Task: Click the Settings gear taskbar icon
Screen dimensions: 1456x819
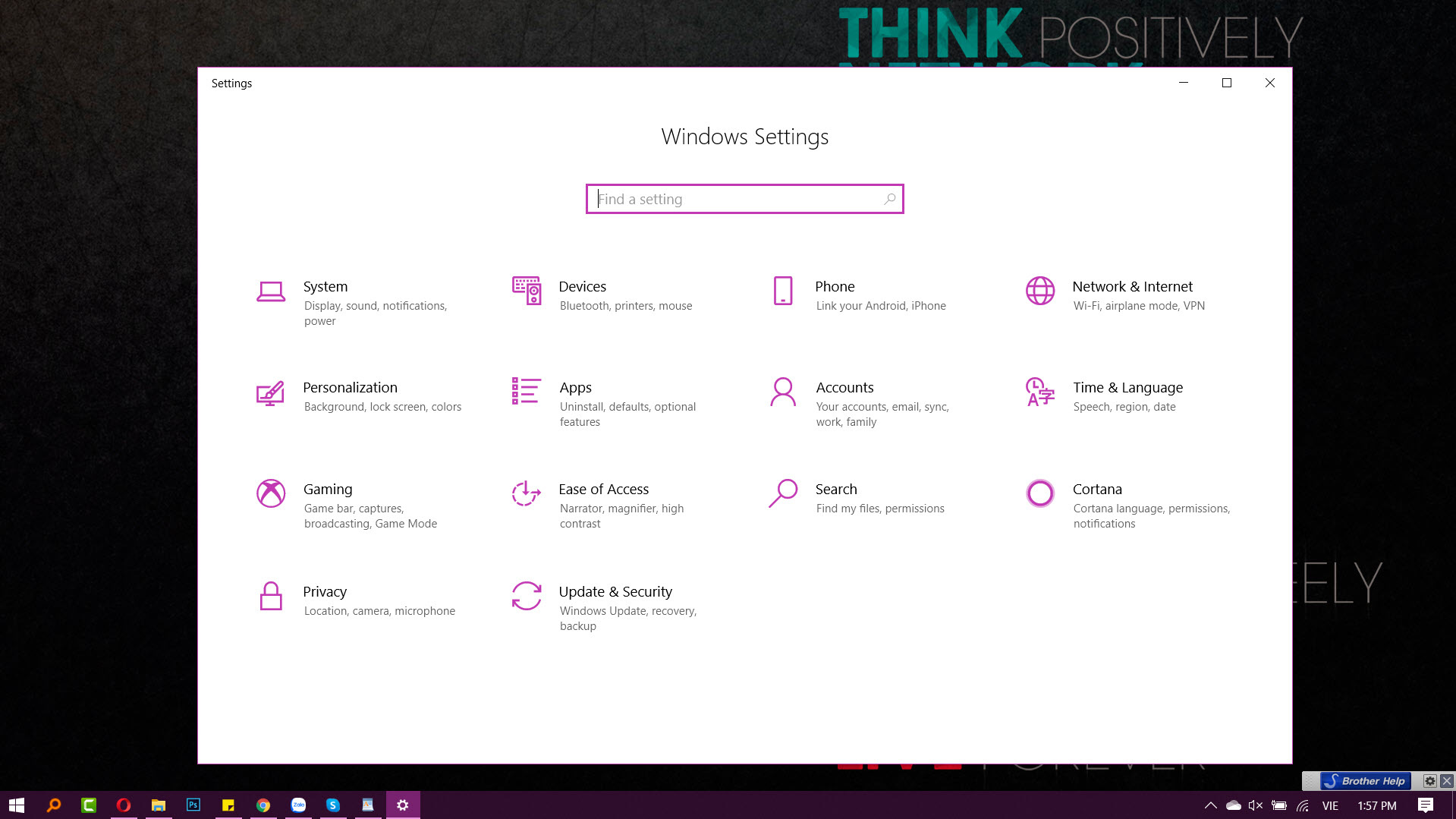Action: [403, 805]
